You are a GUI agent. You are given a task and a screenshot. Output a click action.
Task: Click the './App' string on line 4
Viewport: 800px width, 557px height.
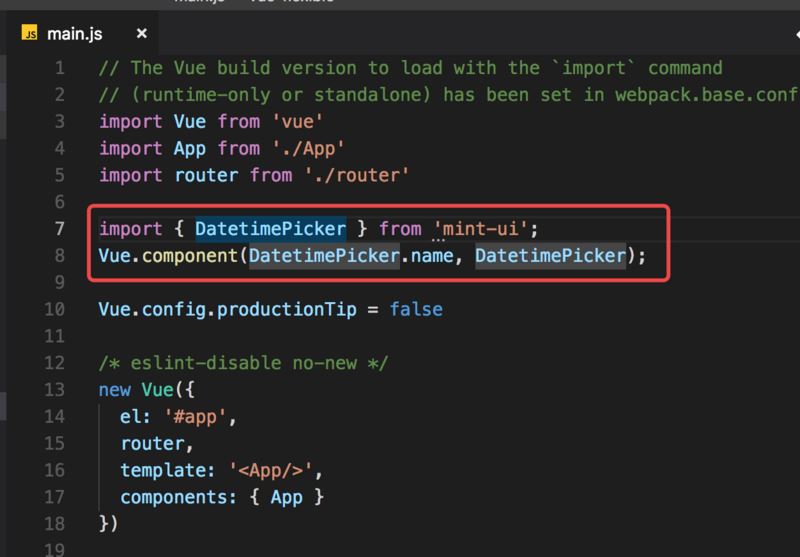tap(308, 148)
